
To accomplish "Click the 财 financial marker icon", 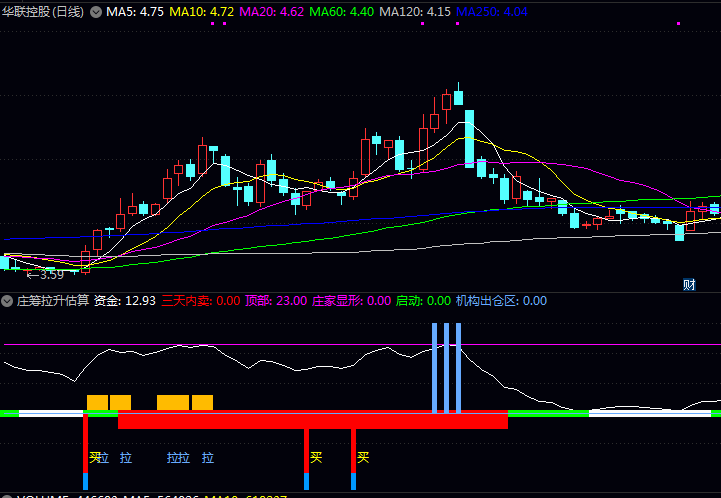I will click(689, 285).
